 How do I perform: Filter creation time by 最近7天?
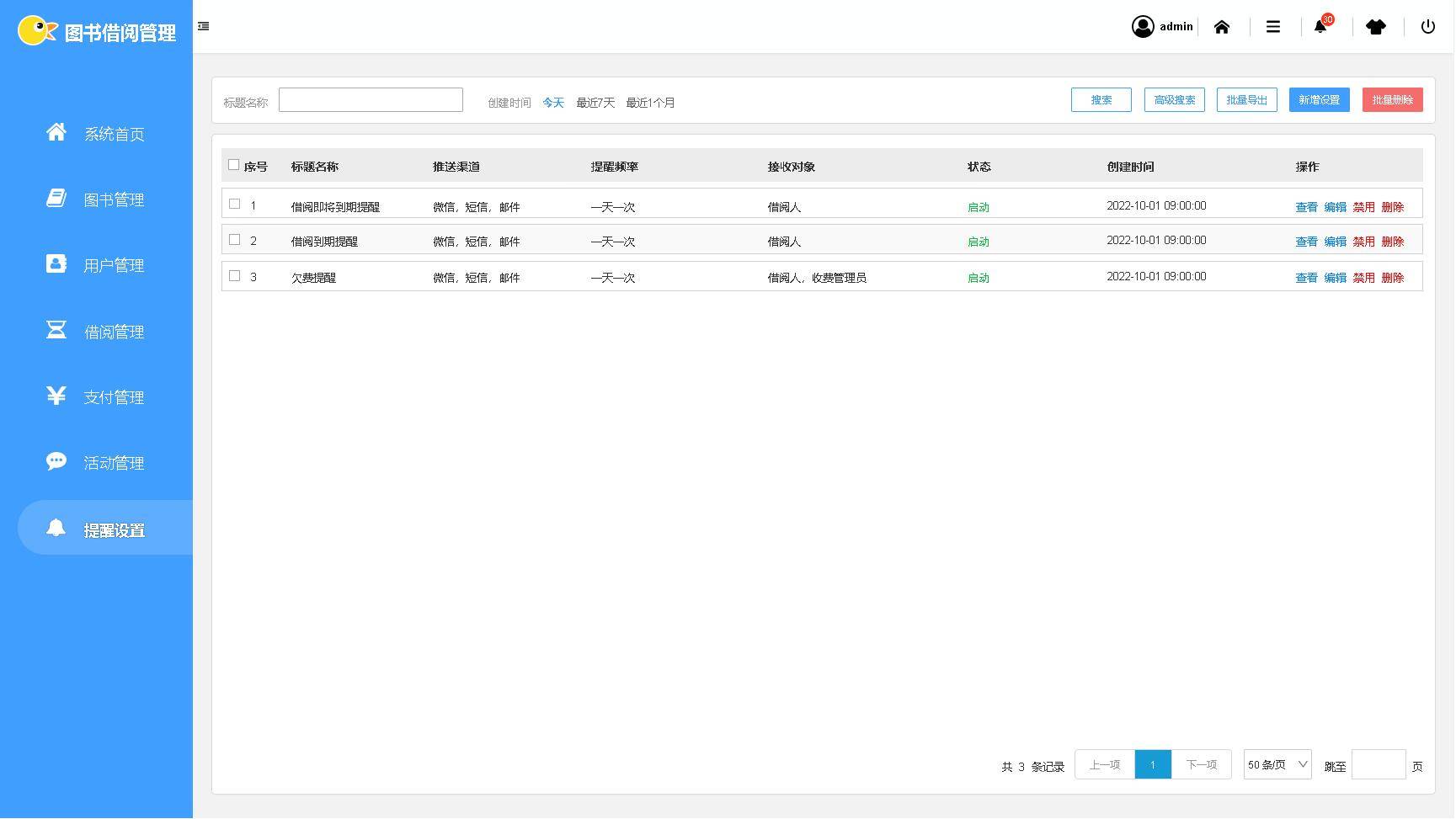click(x=595, y=103)
